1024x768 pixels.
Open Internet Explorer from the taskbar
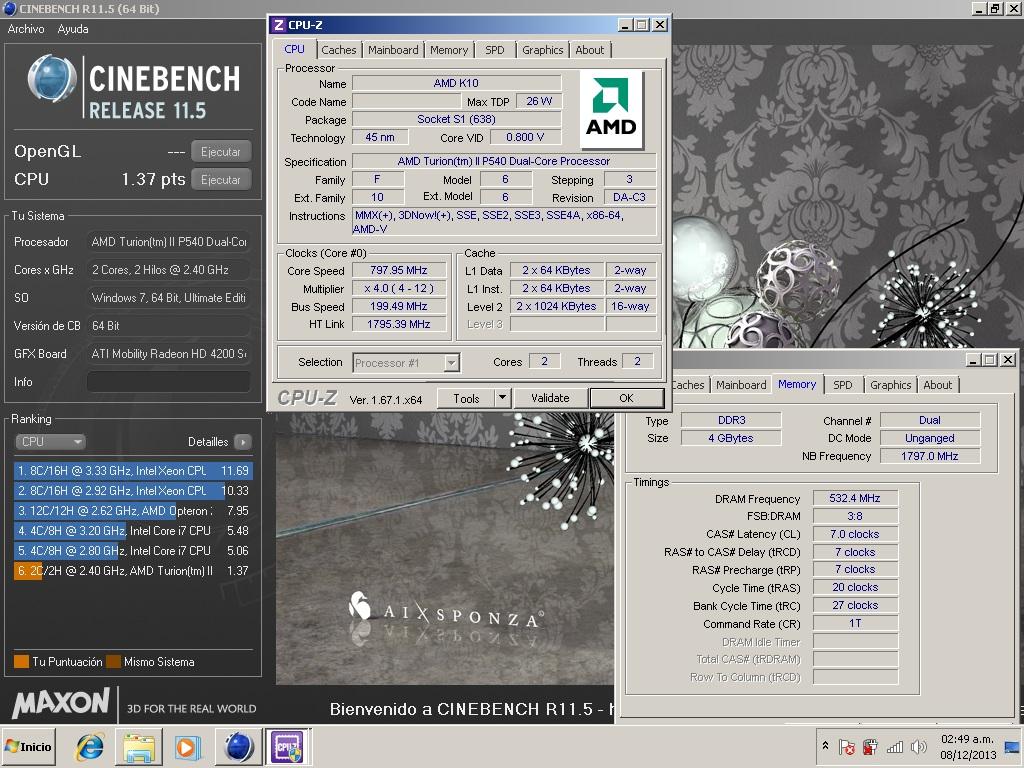(89, 747)
